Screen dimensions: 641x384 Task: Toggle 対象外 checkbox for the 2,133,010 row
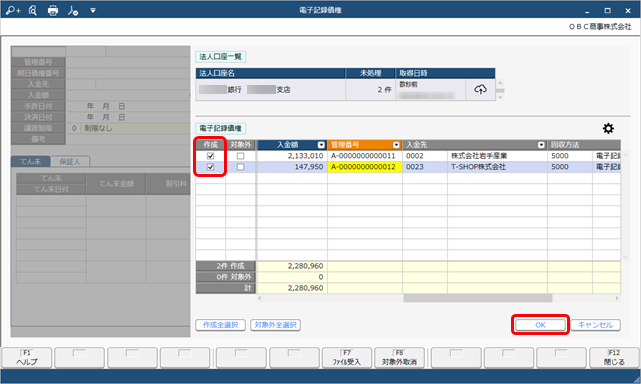[x=240, y=156]
